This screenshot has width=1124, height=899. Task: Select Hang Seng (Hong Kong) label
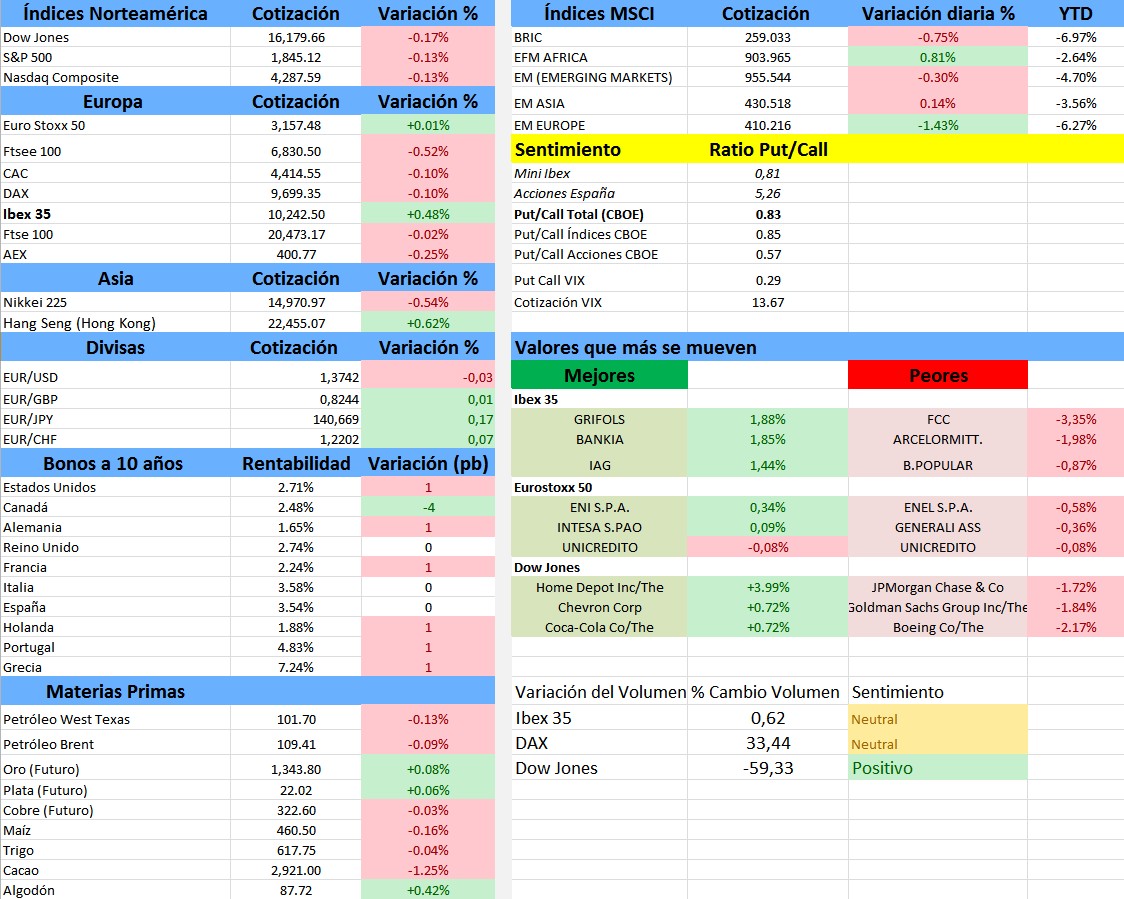click(x=115, y=323)
